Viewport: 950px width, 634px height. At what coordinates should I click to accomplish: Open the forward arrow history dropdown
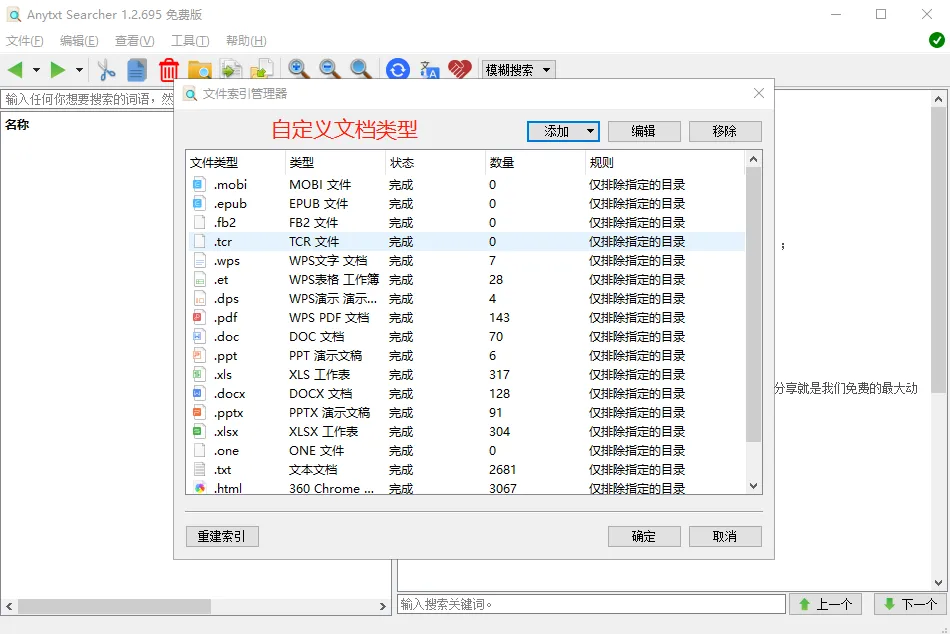pos(79,70)
